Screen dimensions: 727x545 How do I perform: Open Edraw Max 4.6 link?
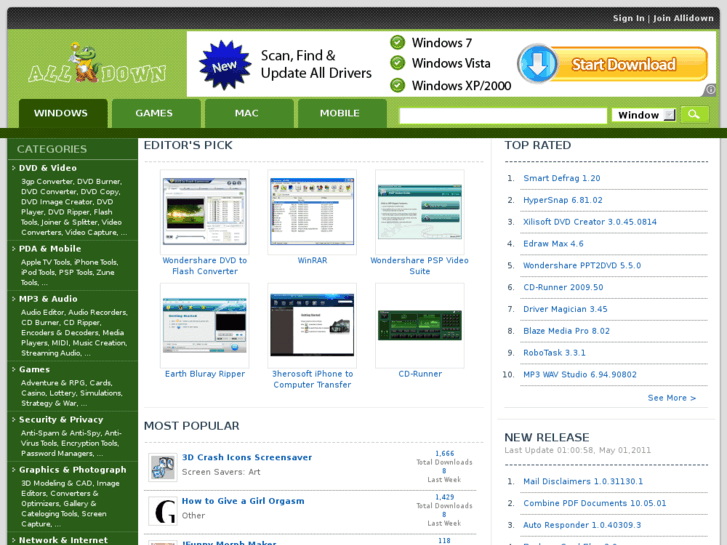pyautogui.click(x=554, y=244)
